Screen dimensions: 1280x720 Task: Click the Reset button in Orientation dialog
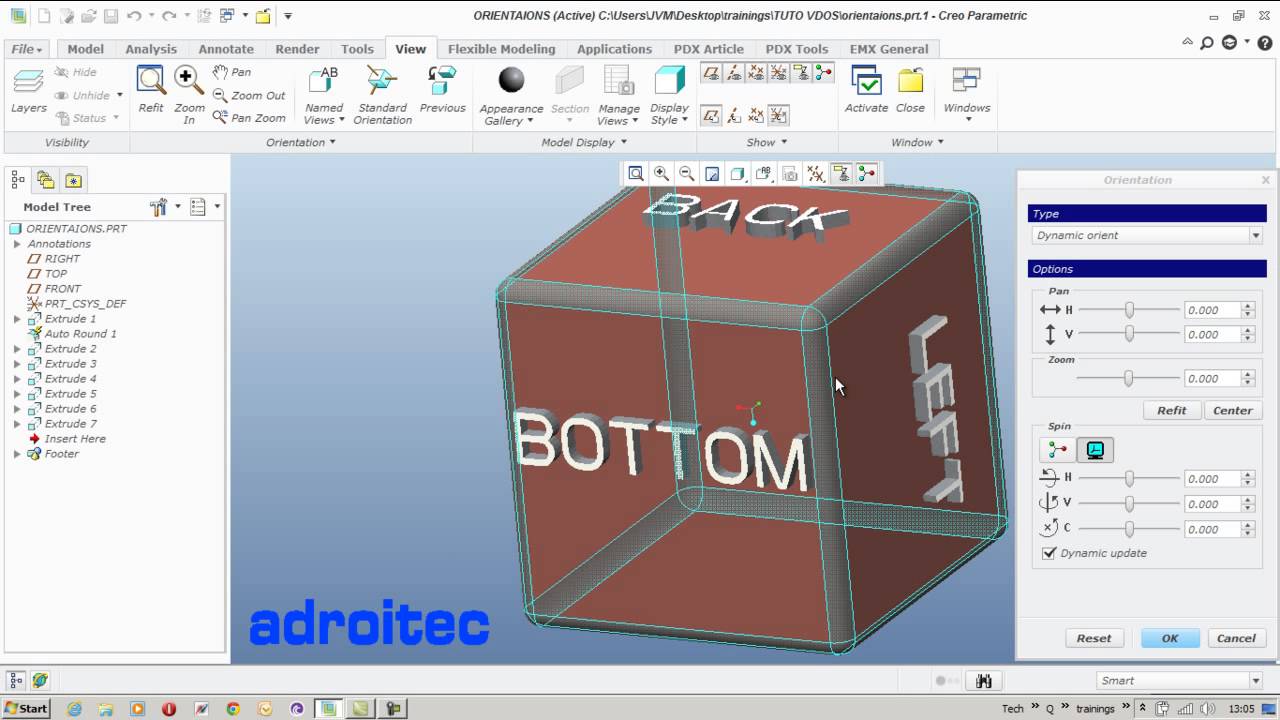tap(1094, 638)
